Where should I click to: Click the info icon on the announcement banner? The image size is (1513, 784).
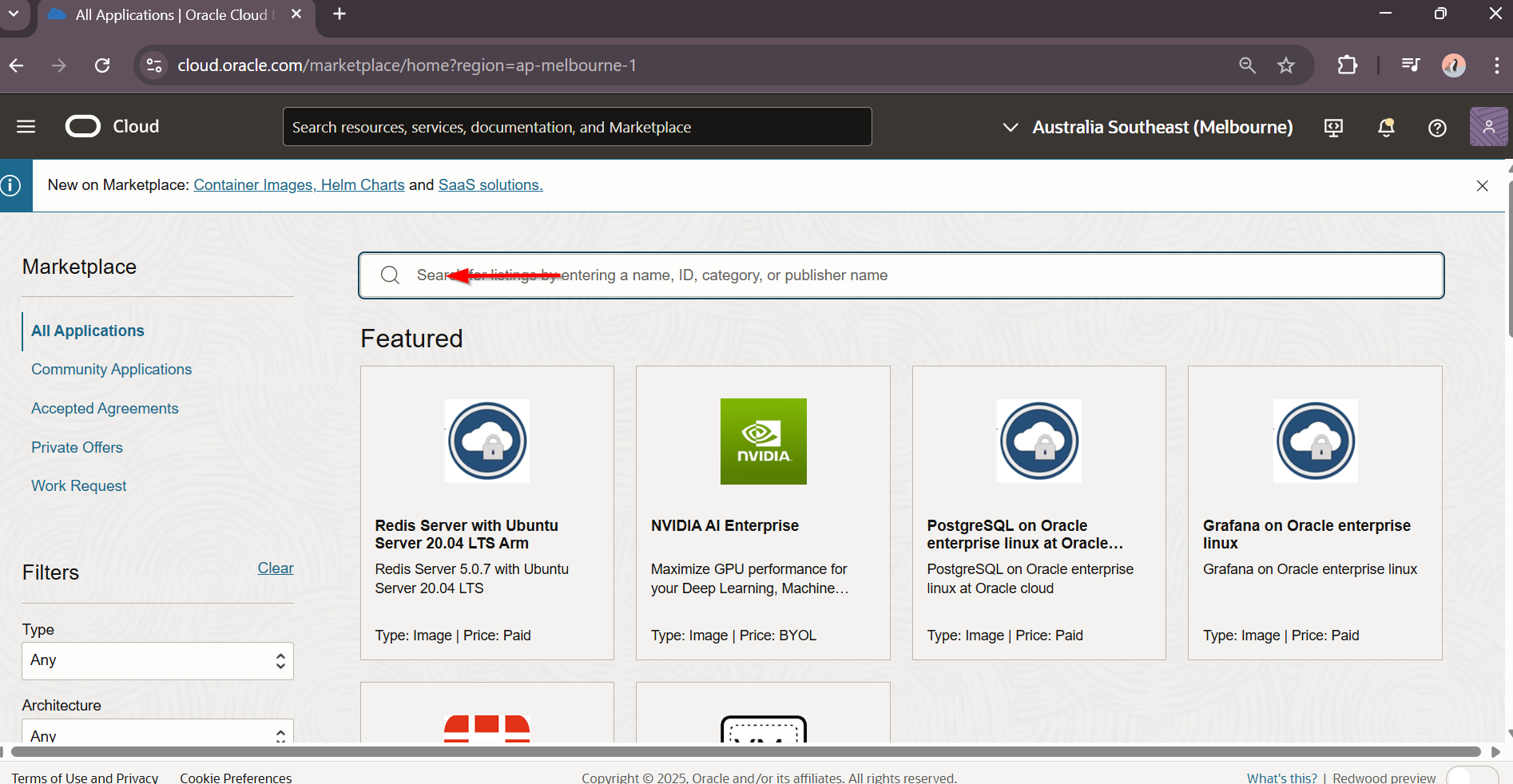[12, 184]
